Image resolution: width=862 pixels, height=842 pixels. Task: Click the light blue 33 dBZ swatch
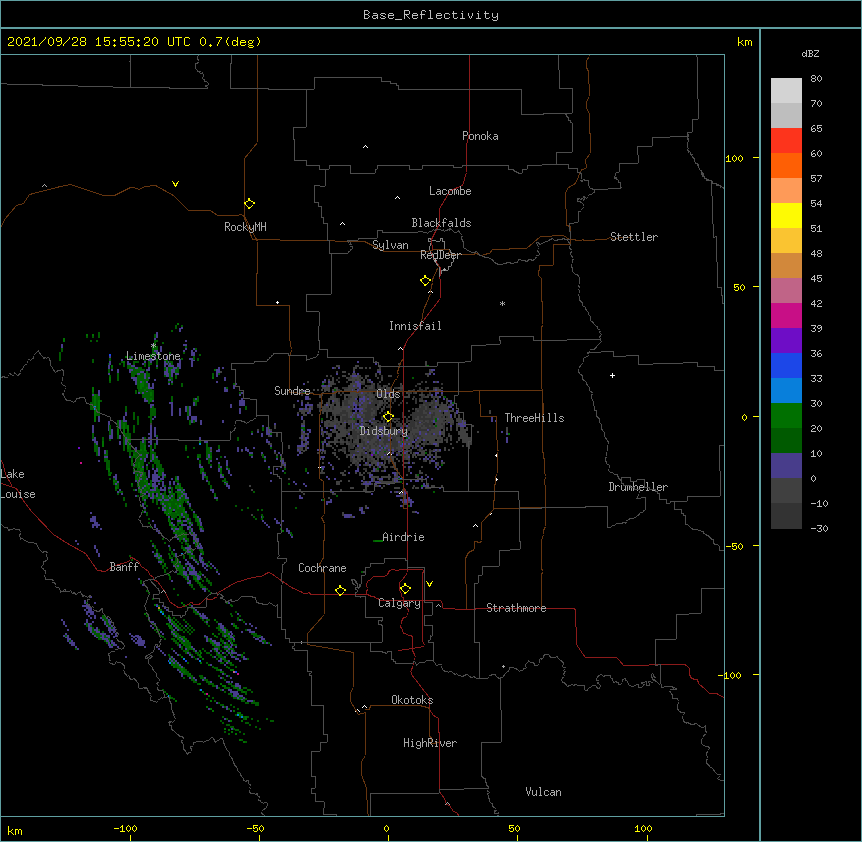point(786,390)
